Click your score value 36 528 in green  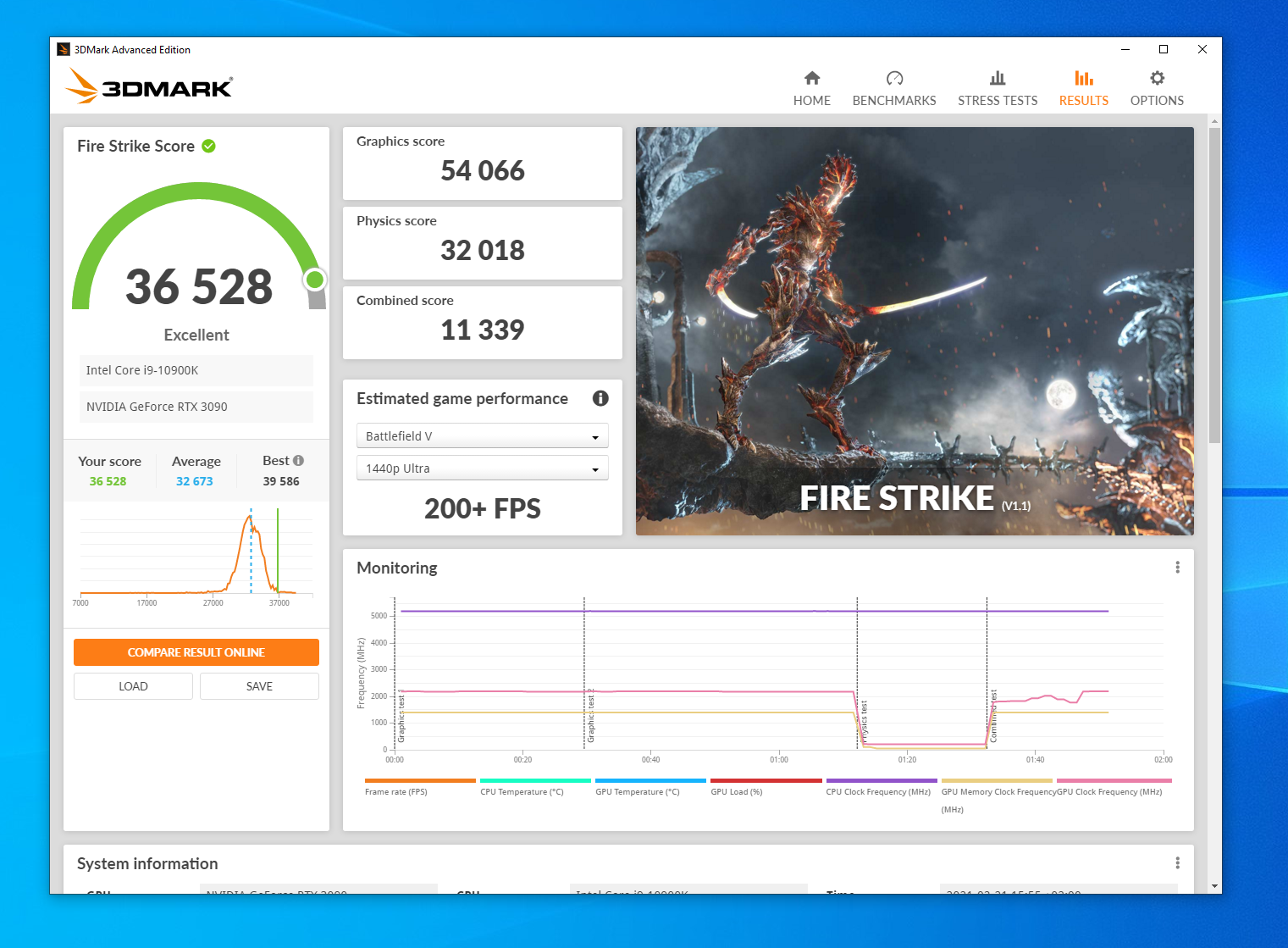108,481
